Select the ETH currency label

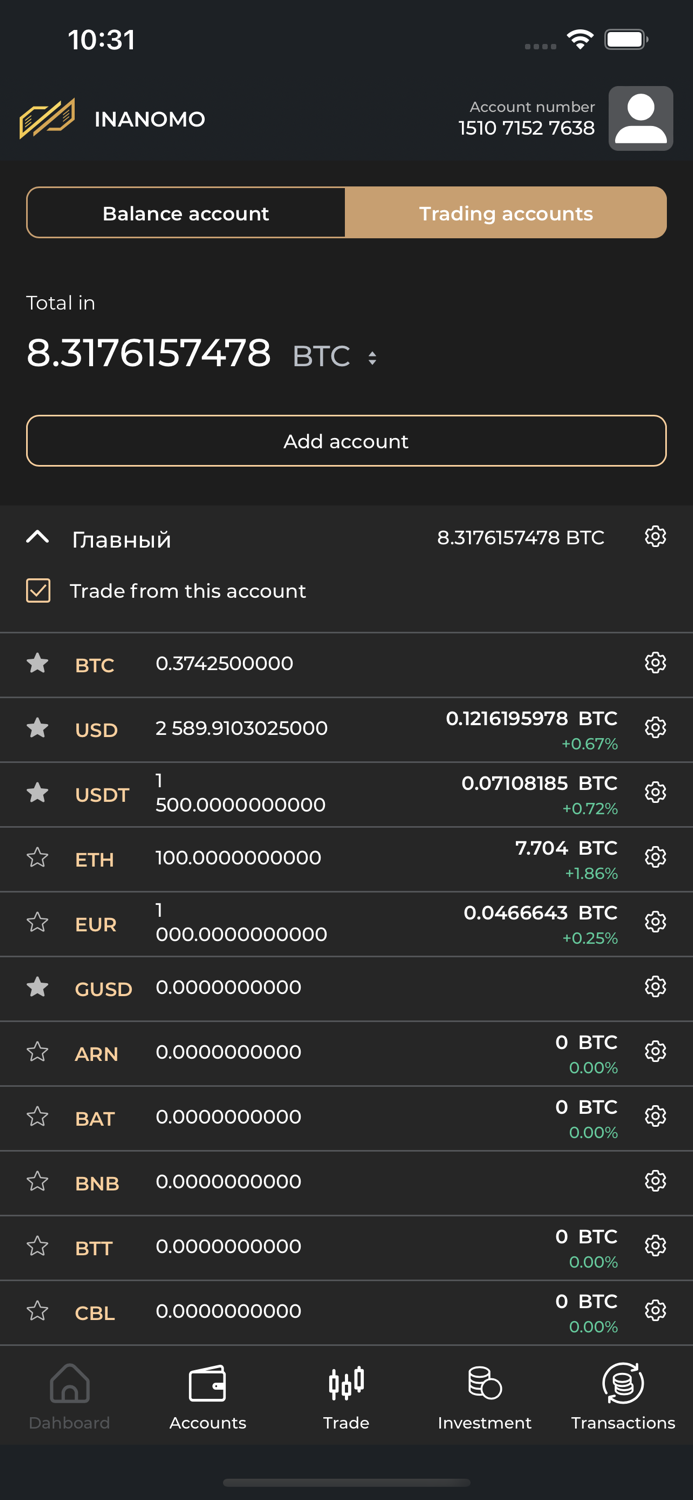pyautogui.click(x=94, y=860)
